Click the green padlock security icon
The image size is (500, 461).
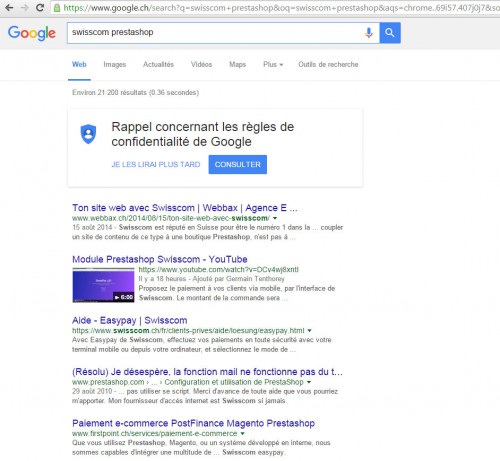click(57, 8)
